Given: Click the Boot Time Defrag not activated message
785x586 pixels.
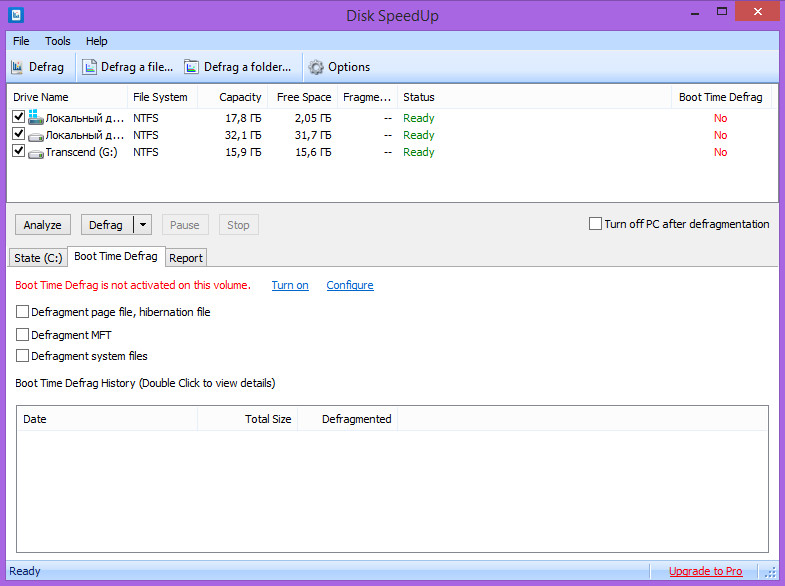Looking at the screenshot, I should (133, 285).
